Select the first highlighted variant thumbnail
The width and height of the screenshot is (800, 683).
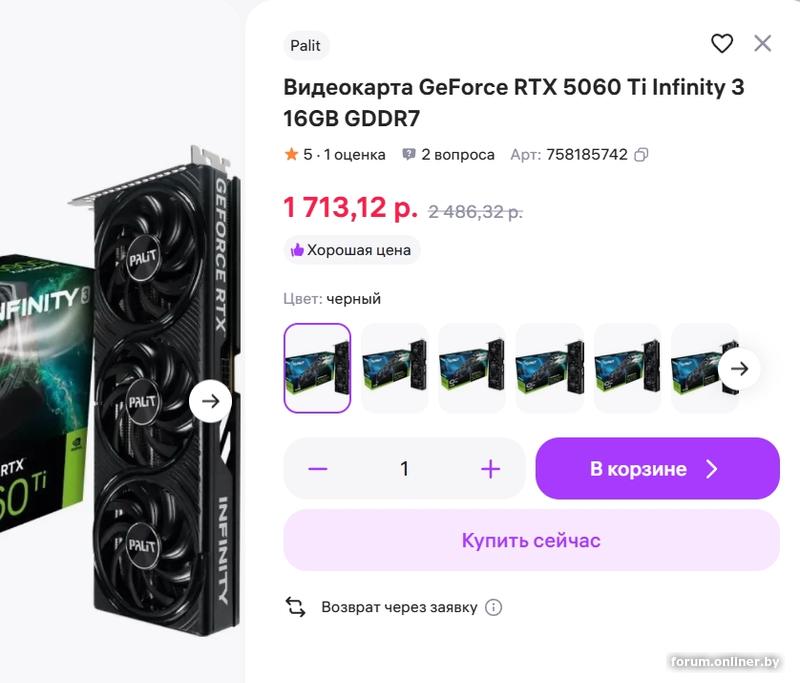[317, 368]
